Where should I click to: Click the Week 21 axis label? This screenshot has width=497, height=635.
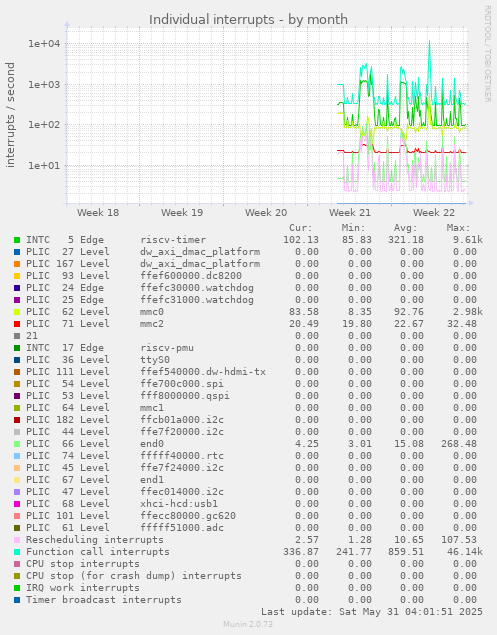(x=350, y=213)
